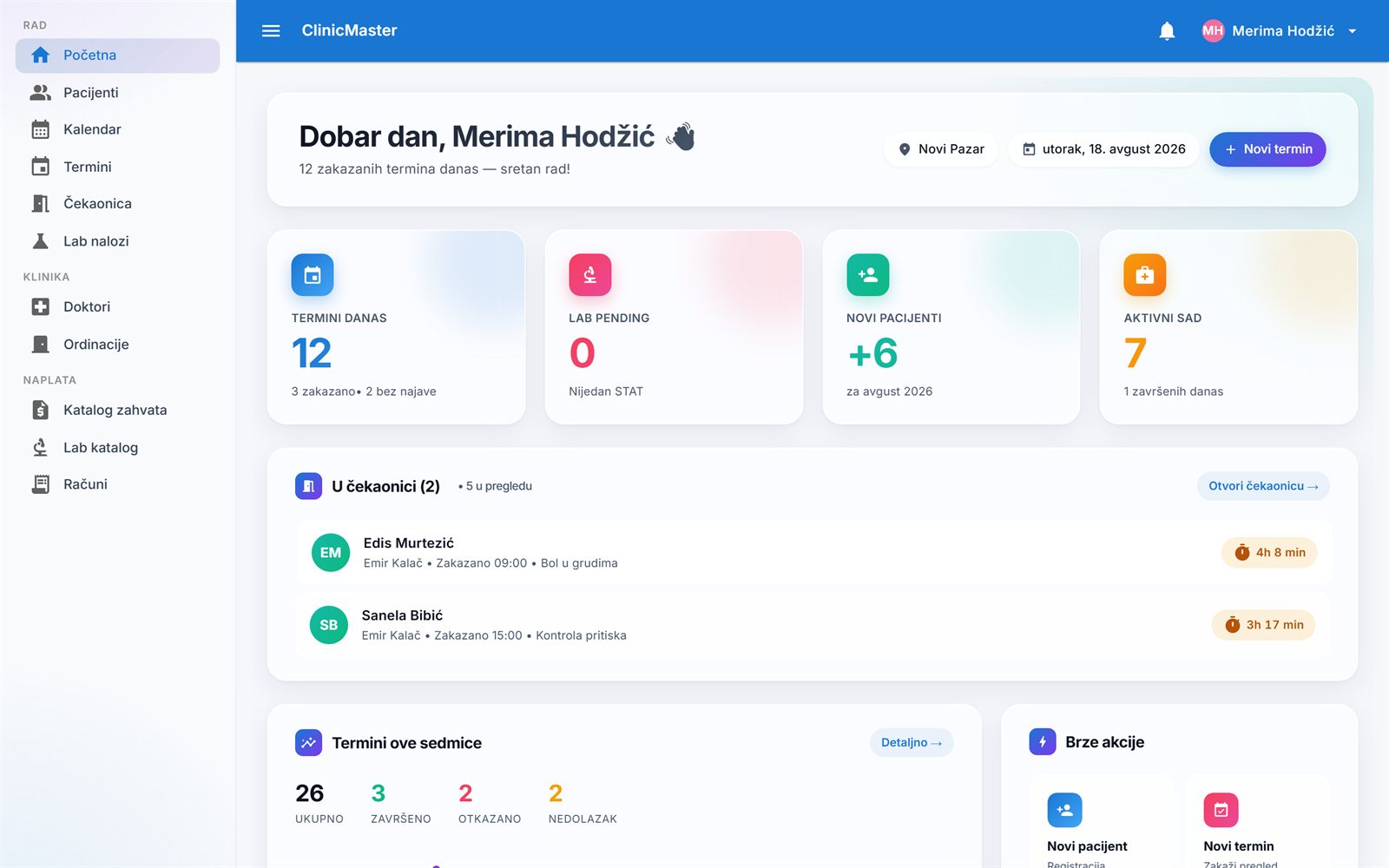
Task: Click the 26 Ukupno stat
Action: pos(319,804)
